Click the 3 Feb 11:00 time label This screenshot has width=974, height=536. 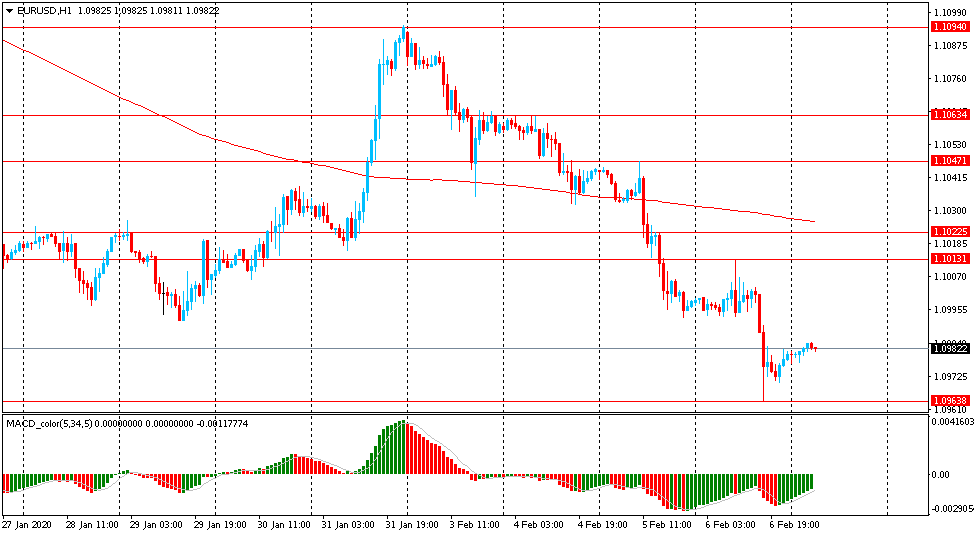pos(474,525)
